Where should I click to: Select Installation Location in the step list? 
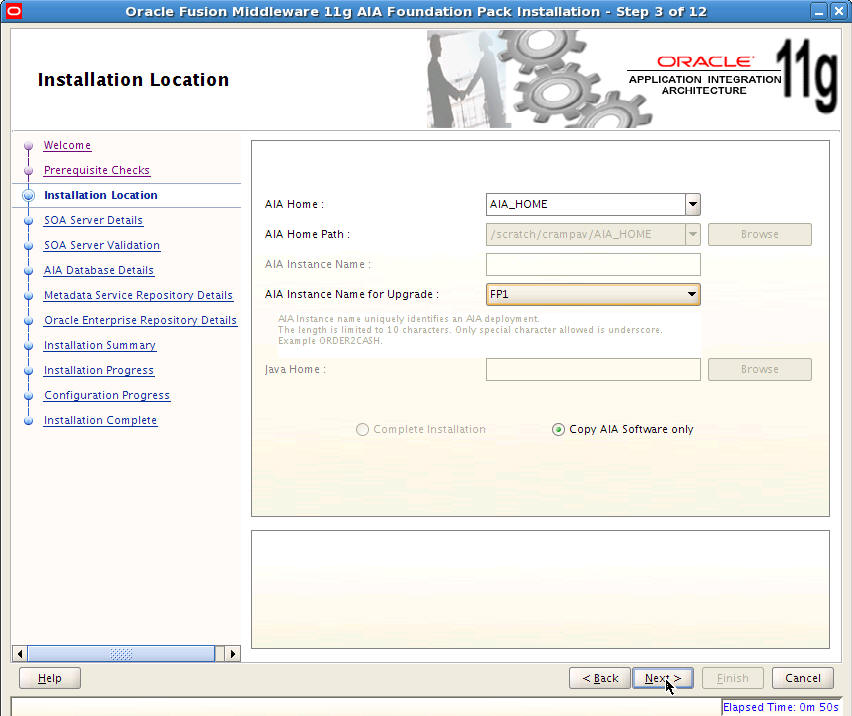(x=101, y=196)
